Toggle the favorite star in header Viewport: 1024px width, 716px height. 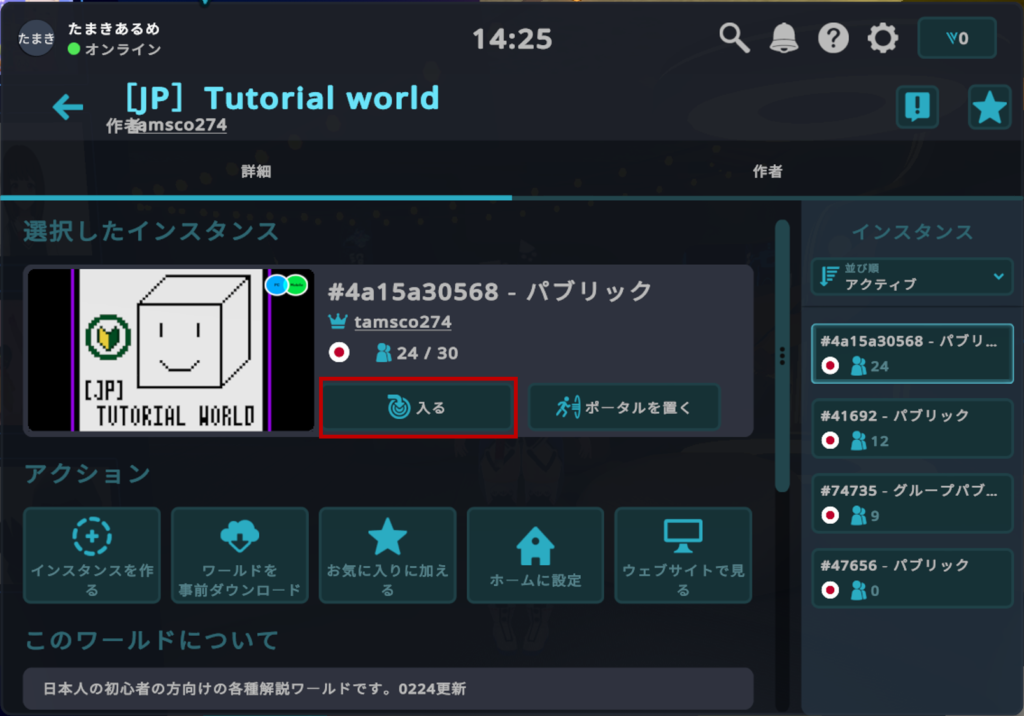click(989, 106)
